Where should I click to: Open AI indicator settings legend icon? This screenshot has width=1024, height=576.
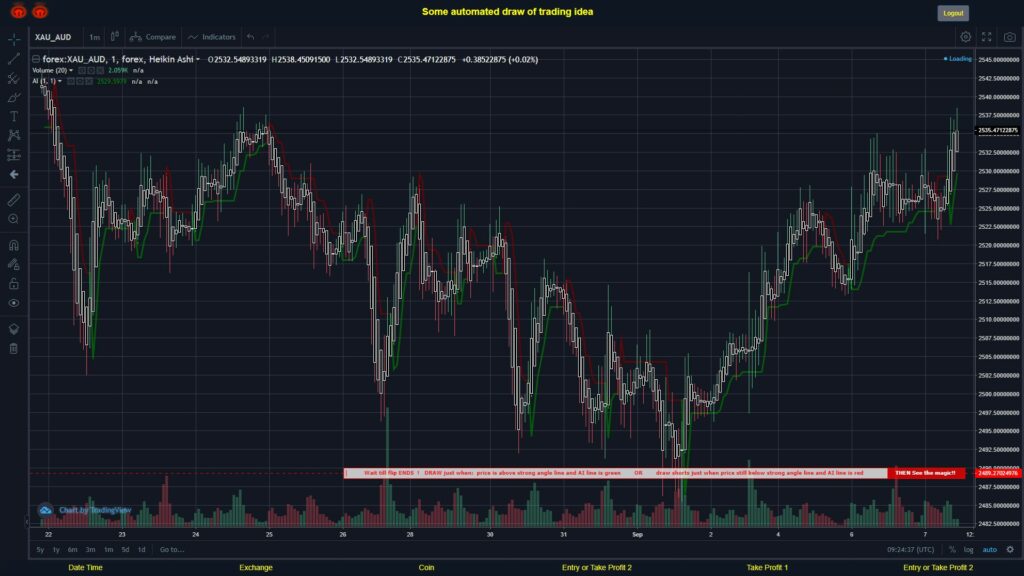click(80, 82)
